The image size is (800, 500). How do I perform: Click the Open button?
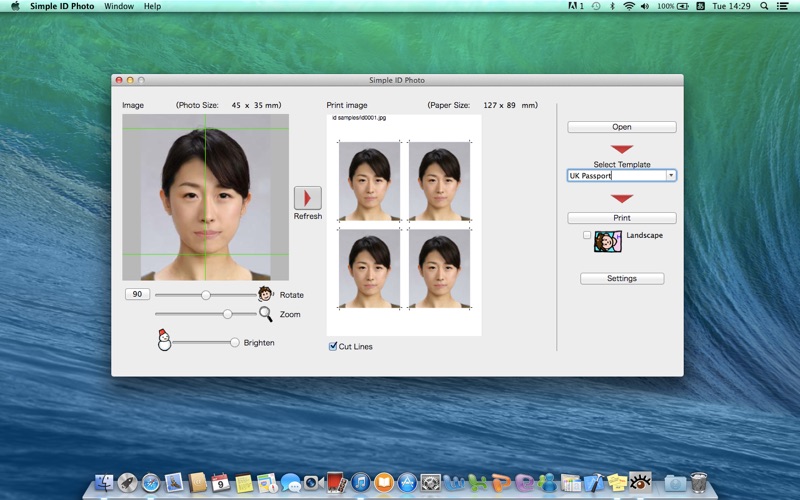[621, 127]
